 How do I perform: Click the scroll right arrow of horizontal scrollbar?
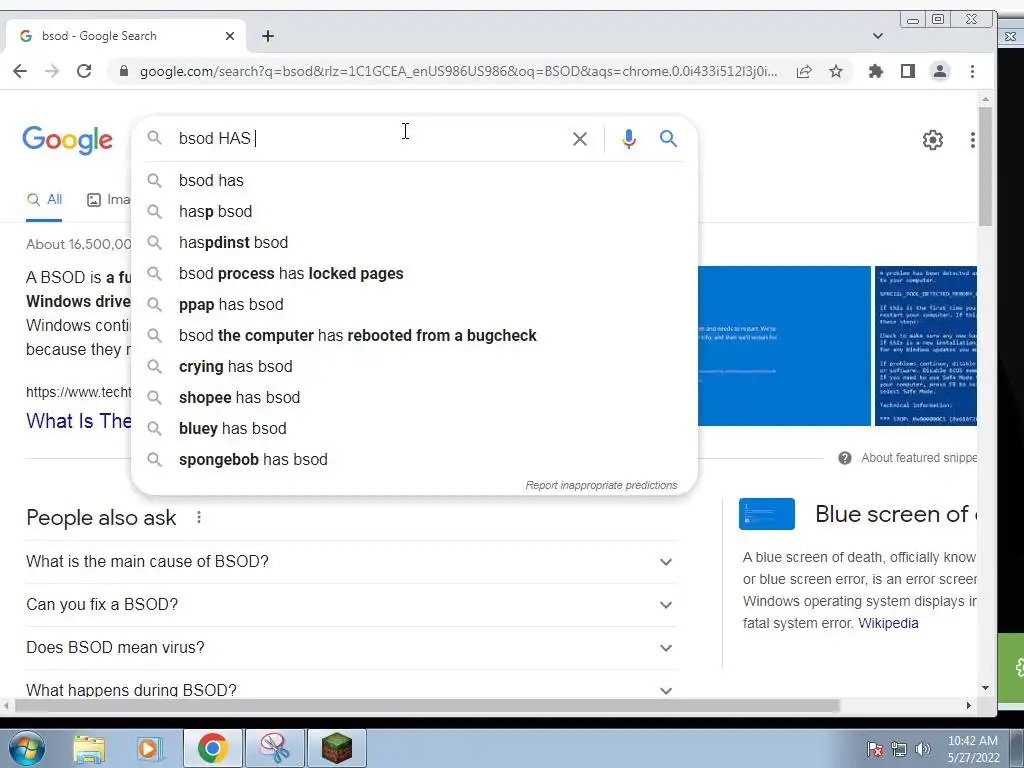[968, 705]
